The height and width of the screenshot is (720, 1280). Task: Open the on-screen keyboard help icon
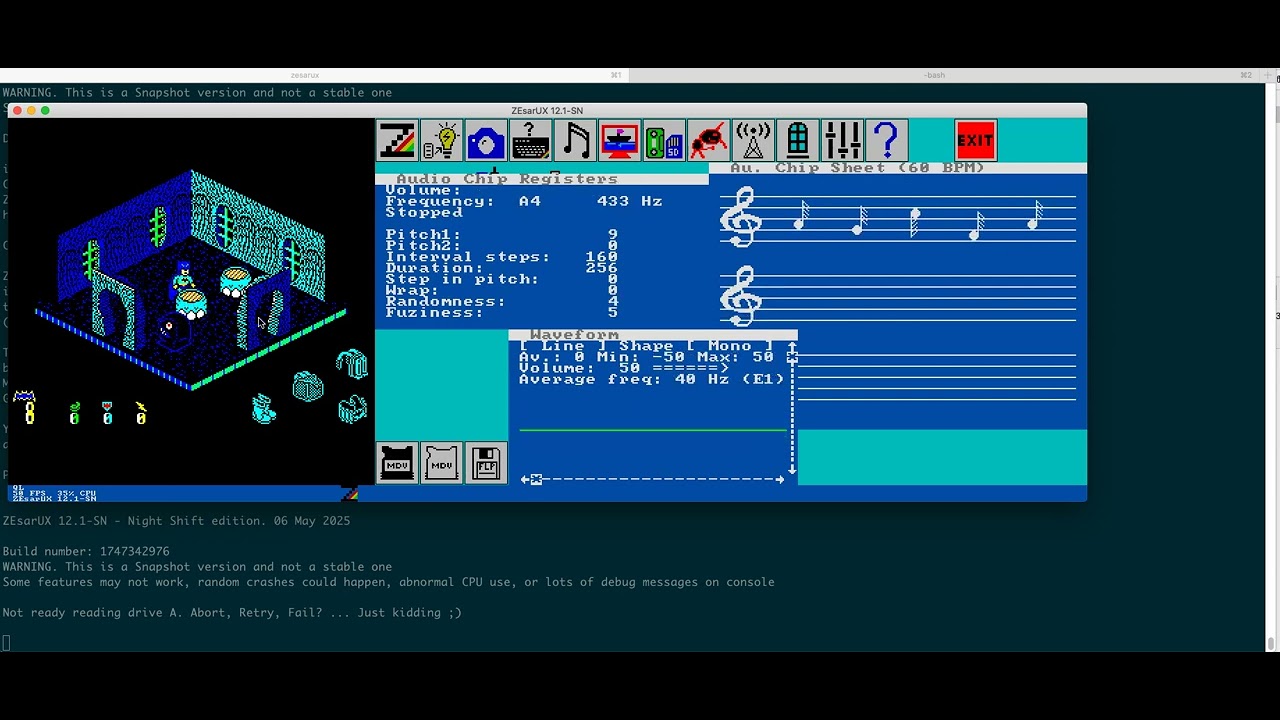(x=530, y=140)
